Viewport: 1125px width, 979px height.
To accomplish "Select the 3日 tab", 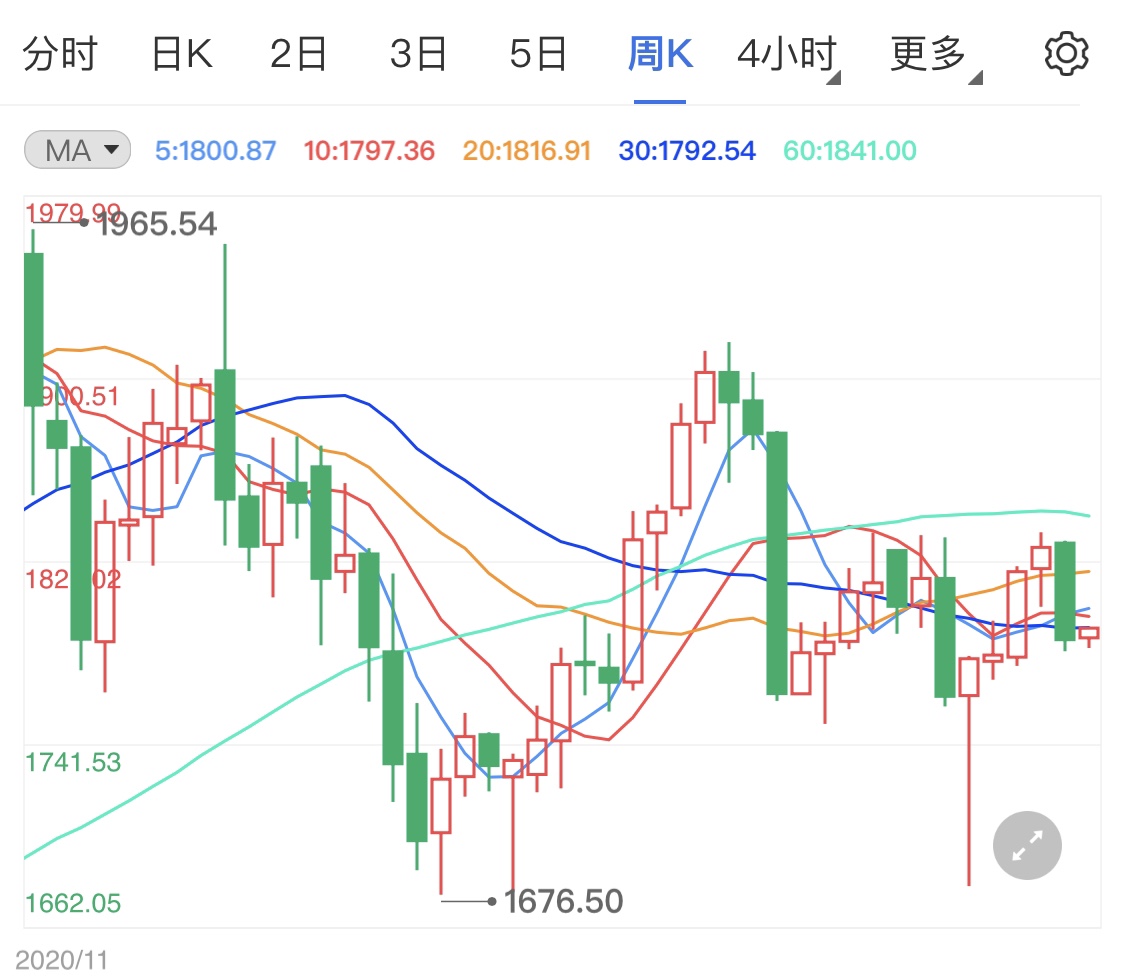I will (418, 54).
